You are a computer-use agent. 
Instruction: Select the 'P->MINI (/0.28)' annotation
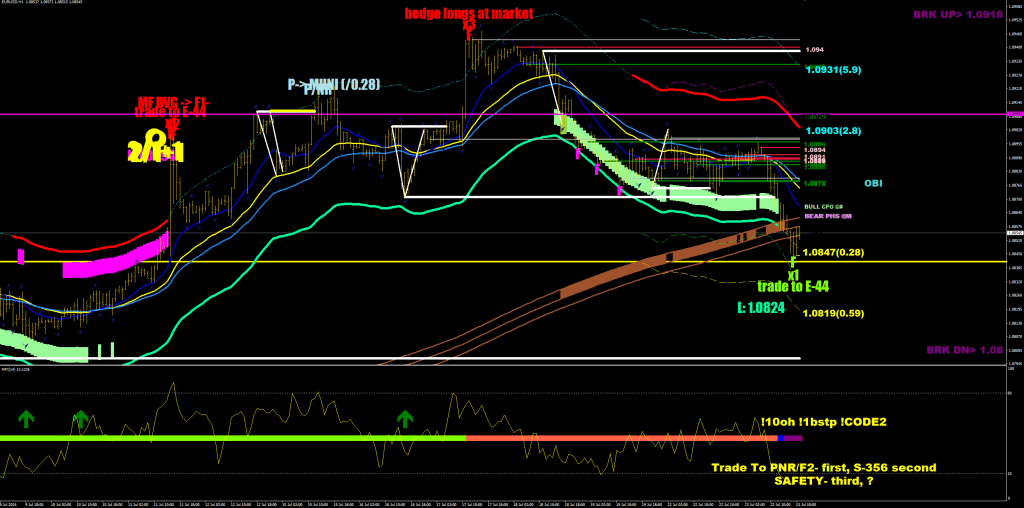333,85
